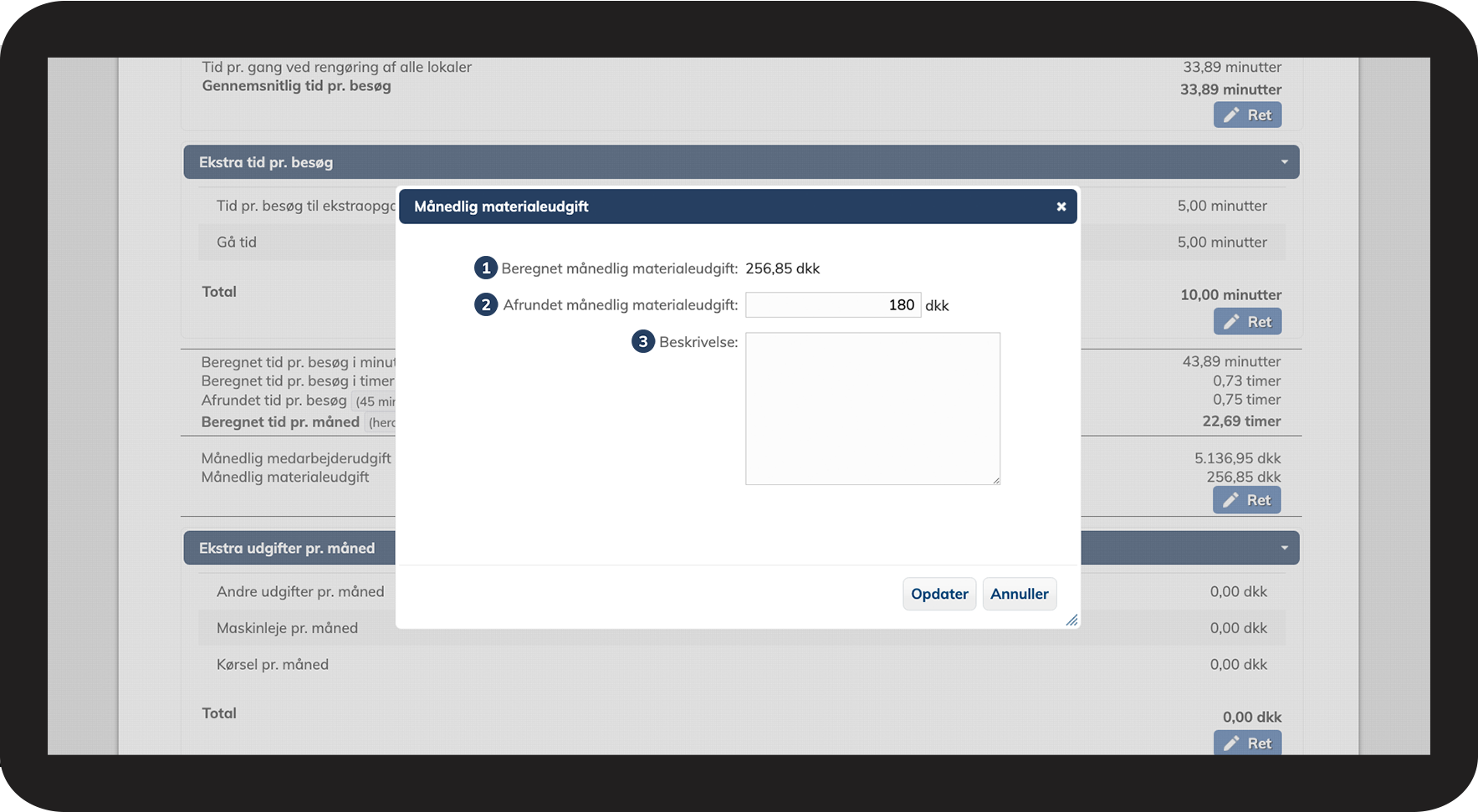Click step 2 badge beside Afrundet månedlig materialeudgift
The image size is (1478, 812).
tap(486, 305)
